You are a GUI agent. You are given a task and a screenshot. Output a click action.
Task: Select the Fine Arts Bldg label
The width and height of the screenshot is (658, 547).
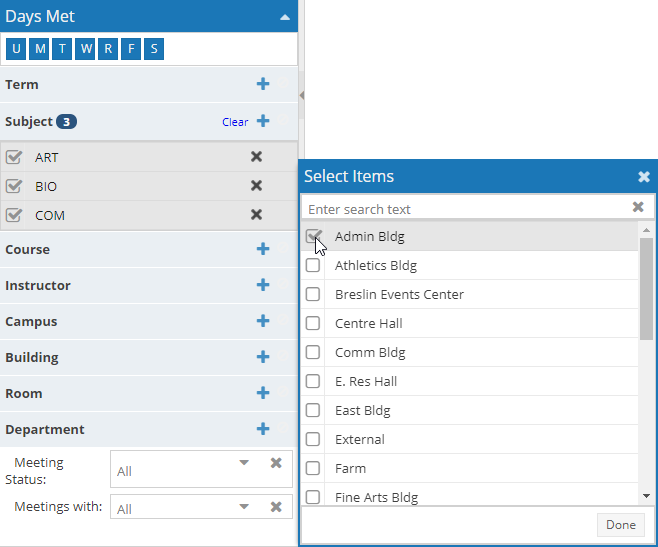pos(376,497)
